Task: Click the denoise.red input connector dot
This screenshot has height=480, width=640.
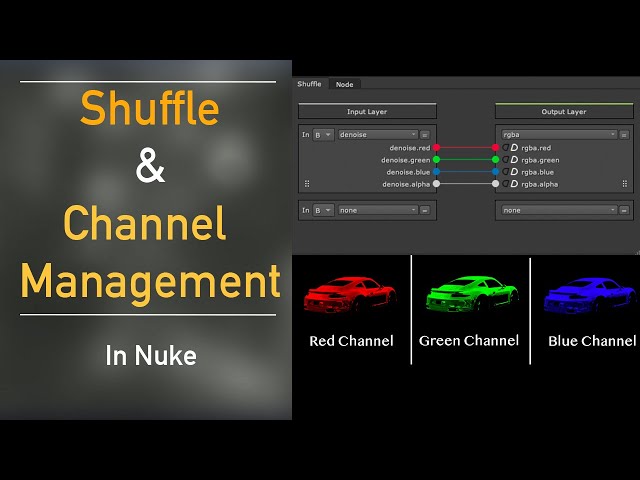Action: pos(436,147)
